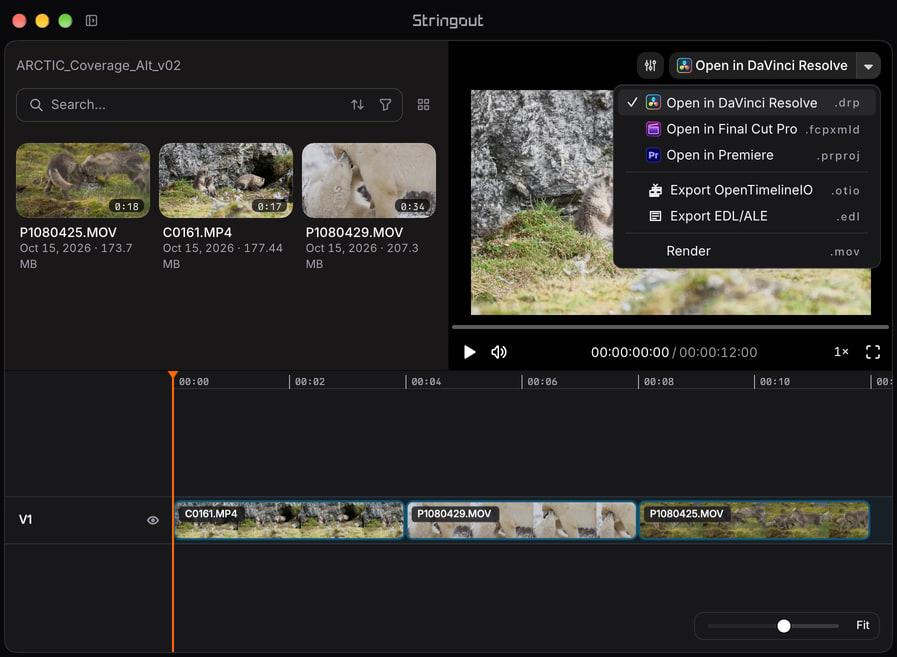This screenshot has height=657, width=897.
Task: Click the video preview progress bar
Action: pyautogui.click(x=670, y=327)
